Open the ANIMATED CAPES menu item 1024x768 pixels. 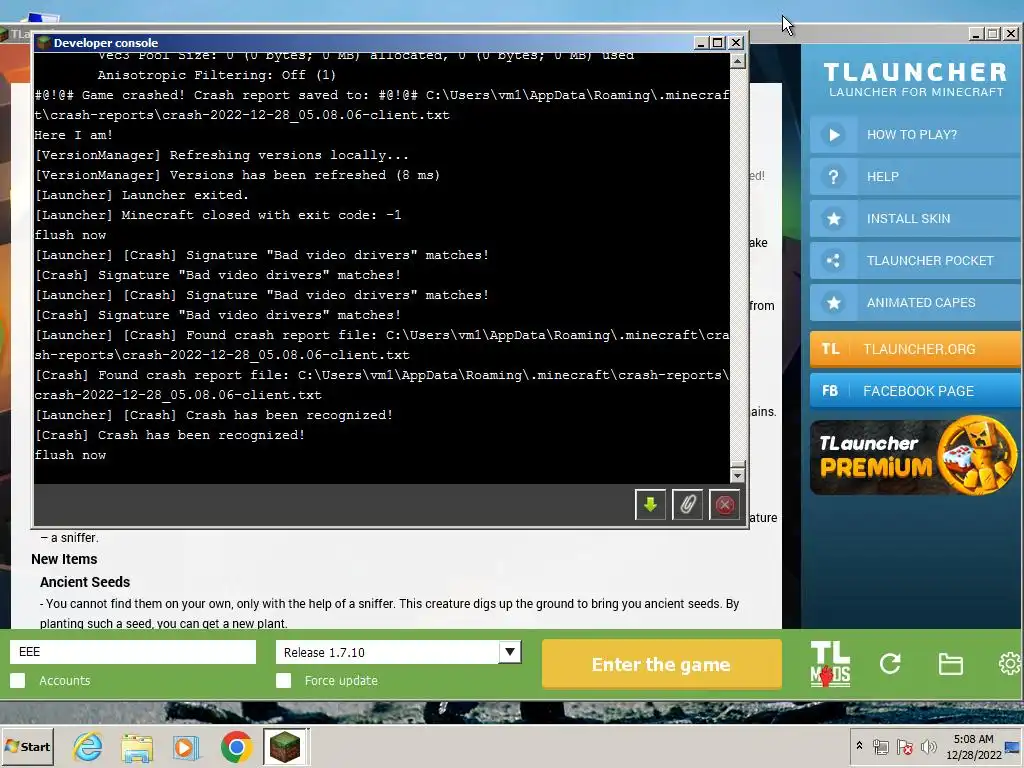tap(914, 302)
